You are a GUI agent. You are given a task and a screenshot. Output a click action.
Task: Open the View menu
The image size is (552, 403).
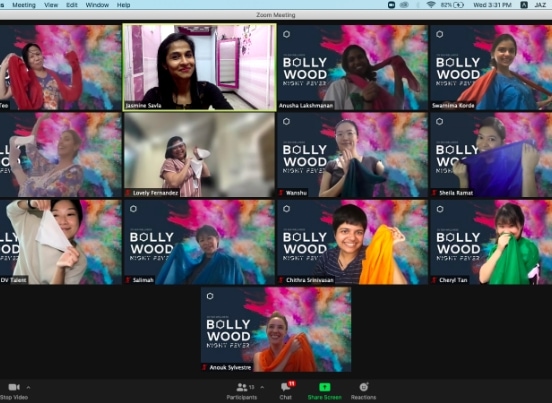pos(51,5)
